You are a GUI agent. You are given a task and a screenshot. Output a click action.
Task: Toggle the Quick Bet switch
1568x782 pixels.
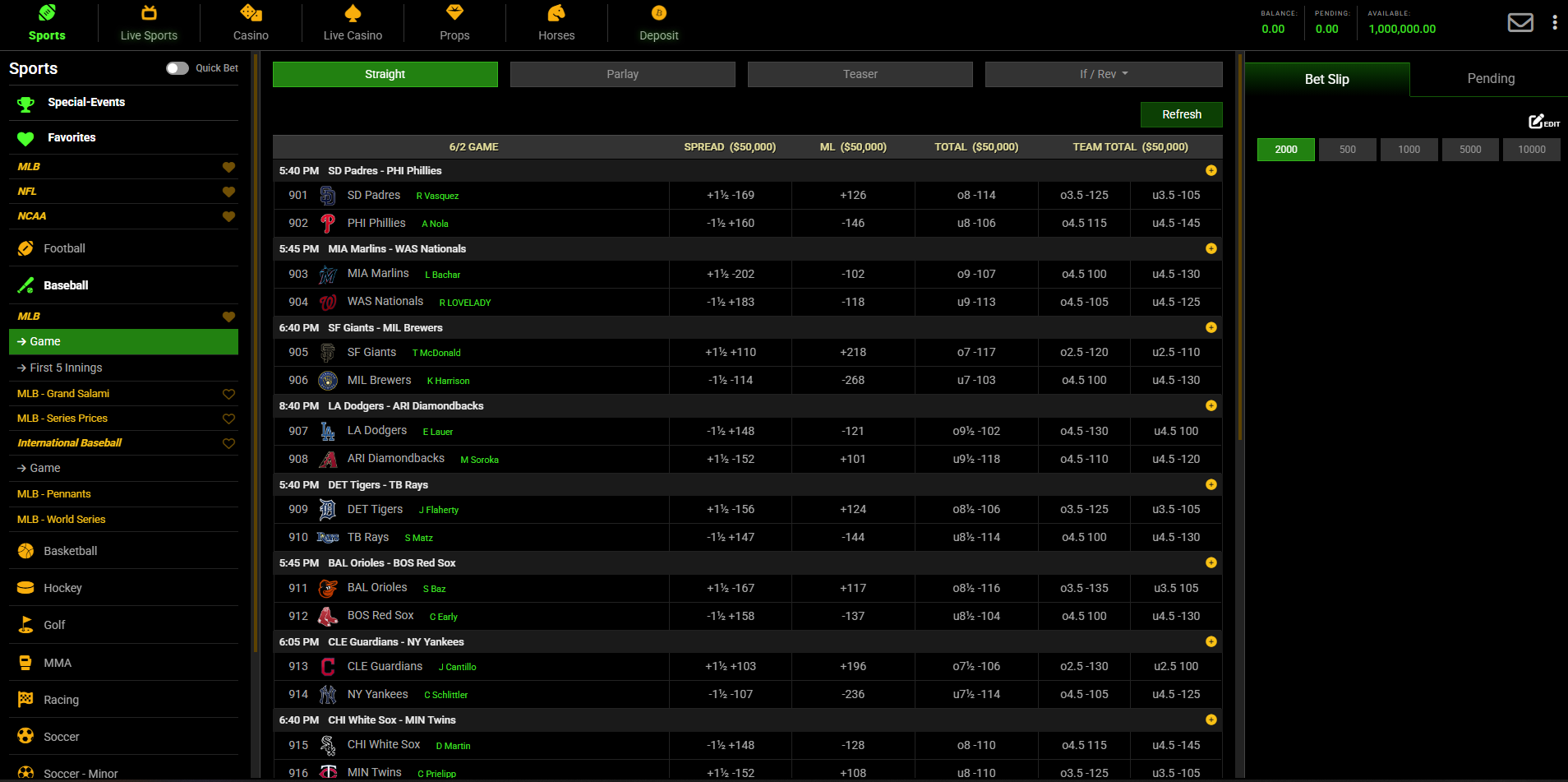(x=177, y=68)
